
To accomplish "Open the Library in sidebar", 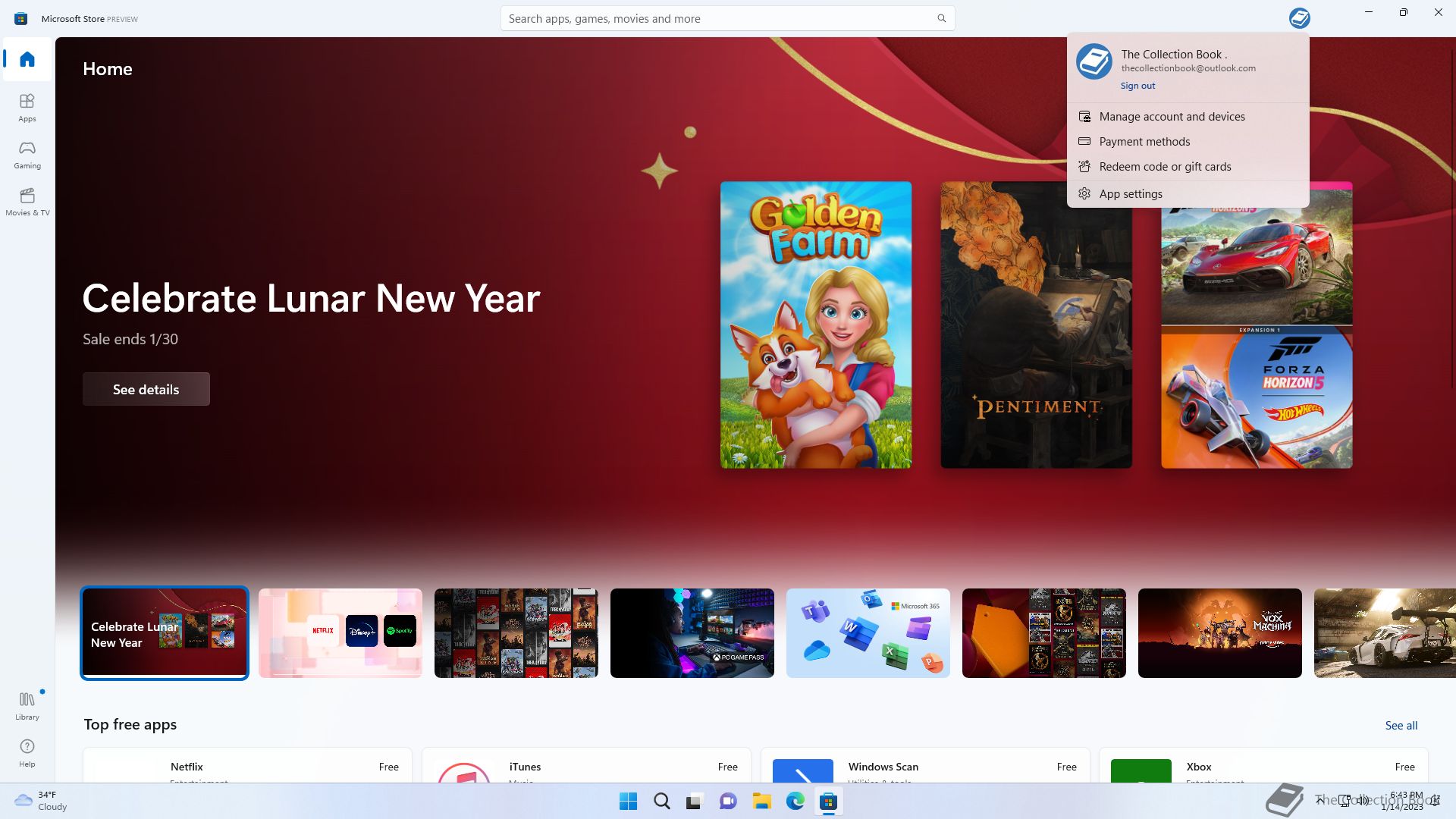I will point(27,706).
